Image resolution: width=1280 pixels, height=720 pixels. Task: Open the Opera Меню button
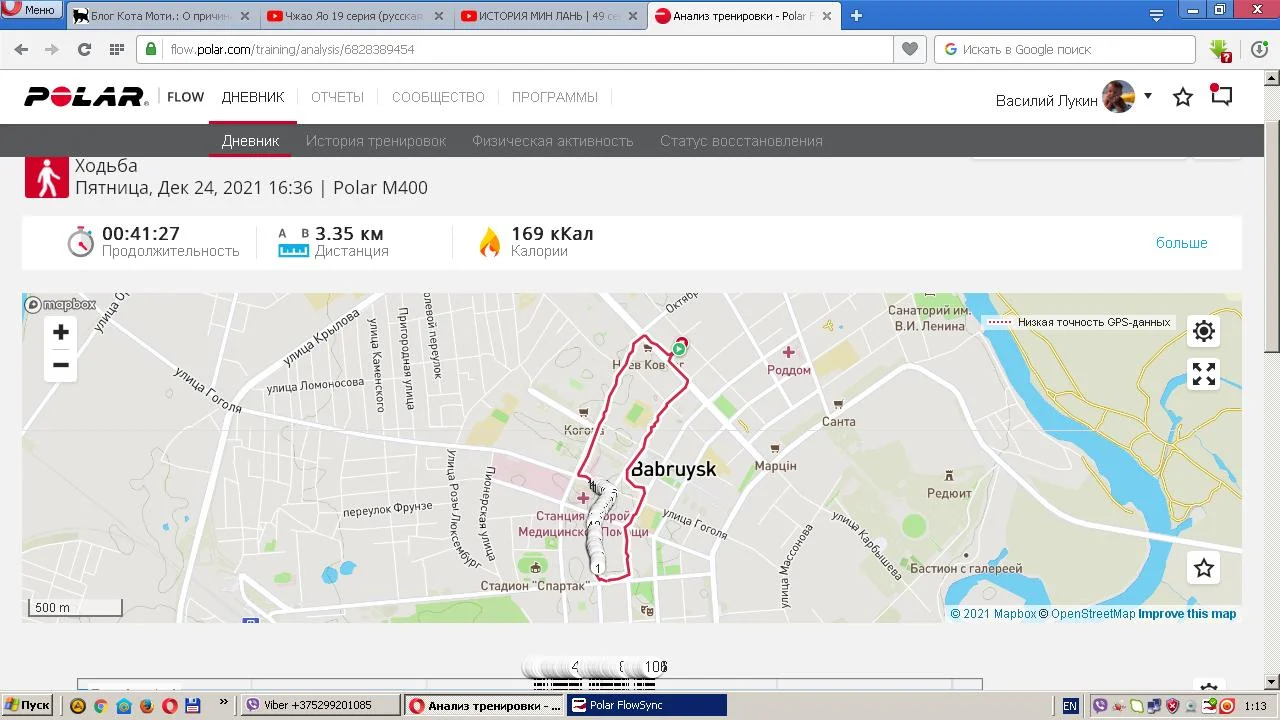[31, 10]
